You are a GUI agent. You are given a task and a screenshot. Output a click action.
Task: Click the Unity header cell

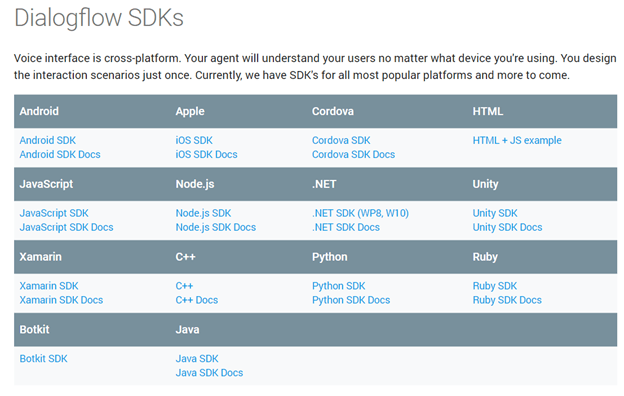(x=486, y=184)
